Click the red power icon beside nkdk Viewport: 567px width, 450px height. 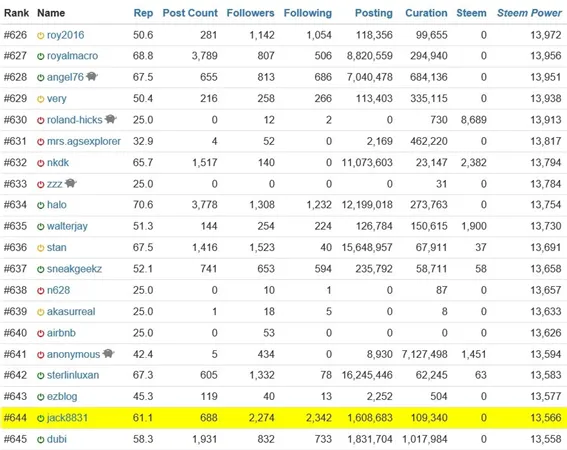[x=40, y=163]
